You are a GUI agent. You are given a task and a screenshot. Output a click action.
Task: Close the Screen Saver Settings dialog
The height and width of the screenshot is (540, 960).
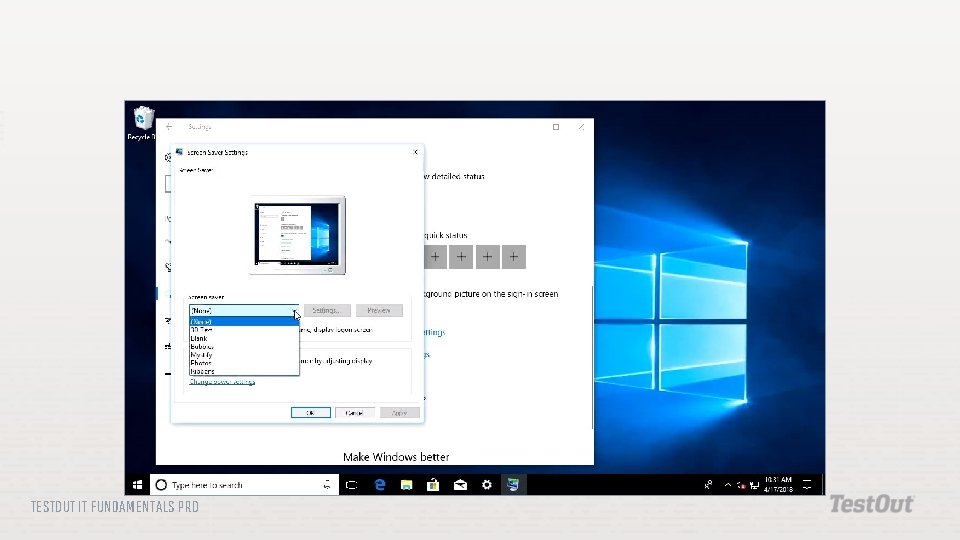(416, 152)
